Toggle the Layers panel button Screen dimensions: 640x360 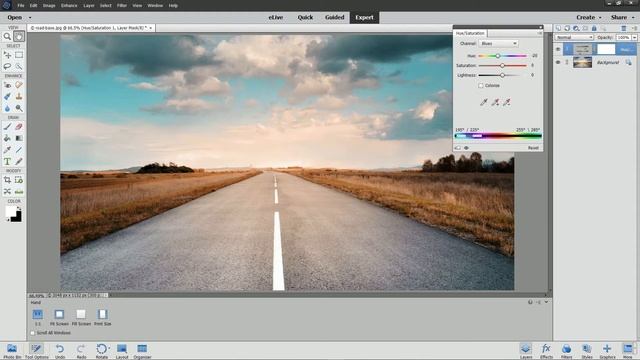click(526, 351)
